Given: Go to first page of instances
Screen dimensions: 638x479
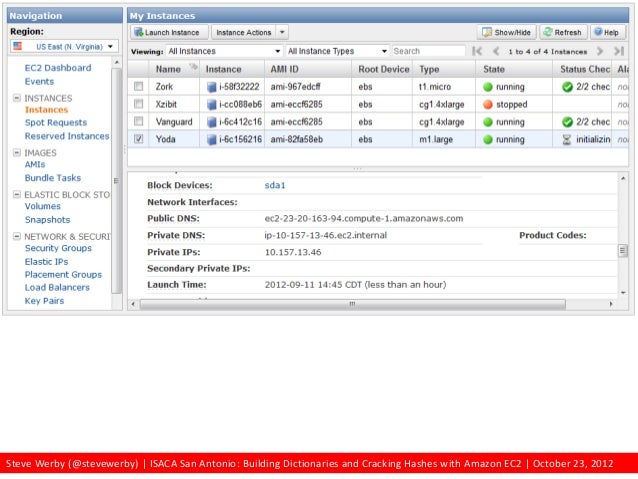Looking at the screenshot, I should pos(477,51).
